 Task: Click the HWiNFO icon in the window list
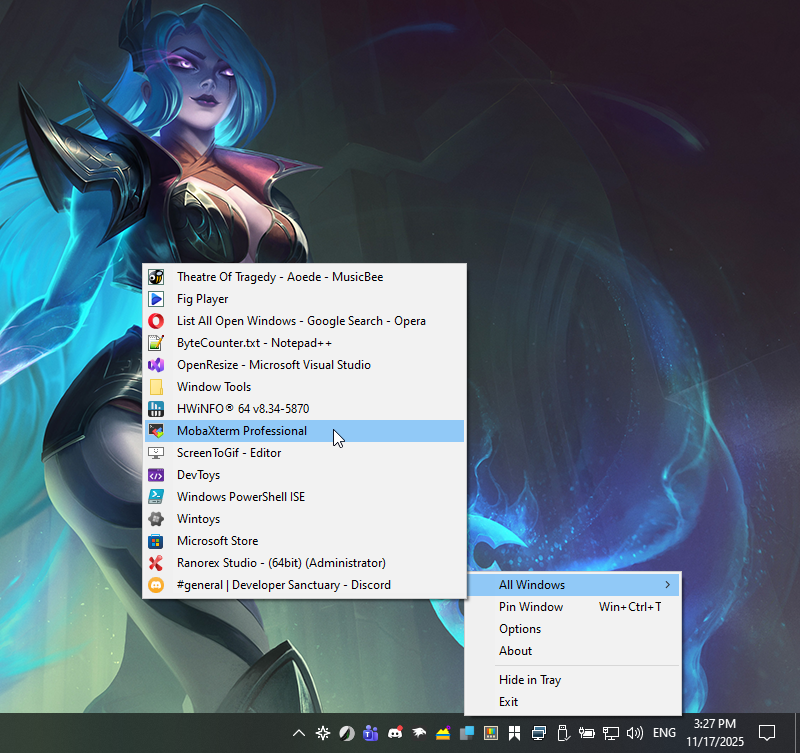coord(156,409)
